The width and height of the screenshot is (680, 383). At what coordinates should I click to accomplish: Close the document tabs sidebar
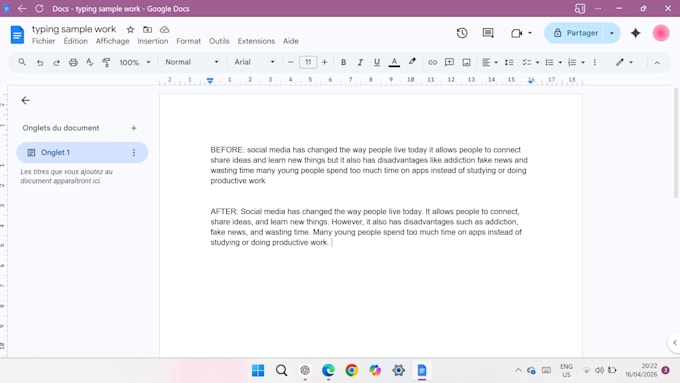click(26, 101)
